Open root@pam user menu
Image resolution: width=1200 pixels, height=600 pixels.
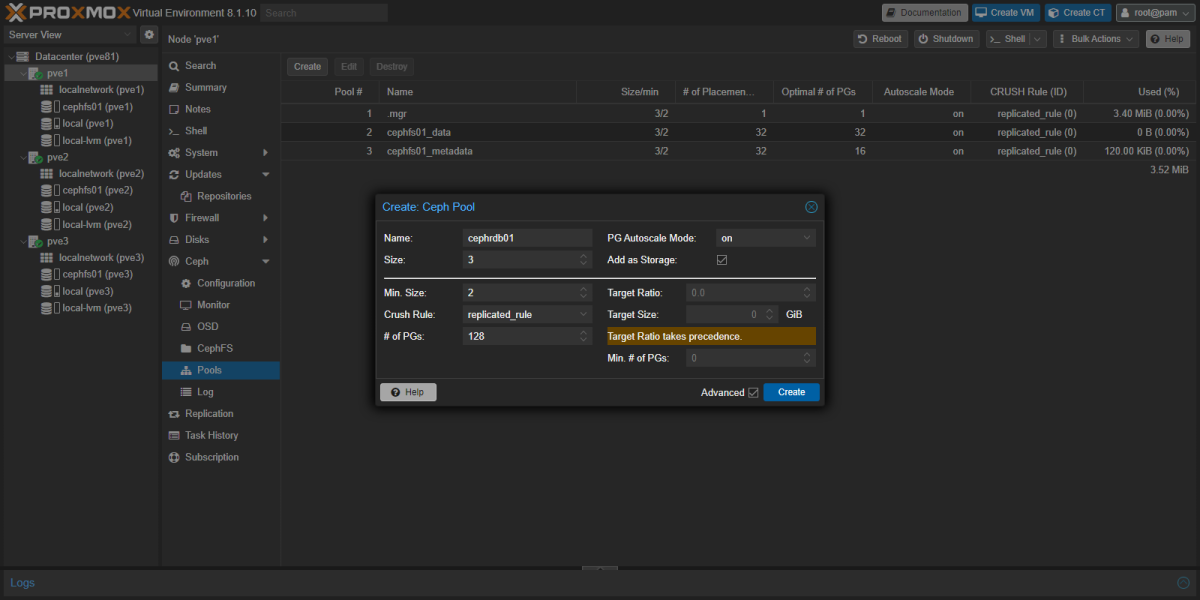(x=1154, y=13)
